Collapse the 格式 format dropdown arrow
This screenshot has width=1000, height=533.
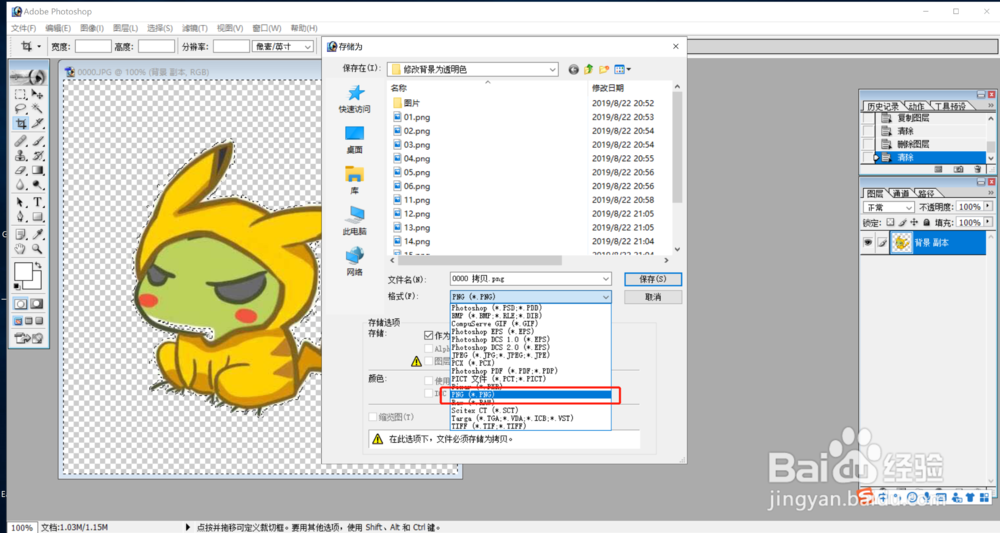[605, 296]
